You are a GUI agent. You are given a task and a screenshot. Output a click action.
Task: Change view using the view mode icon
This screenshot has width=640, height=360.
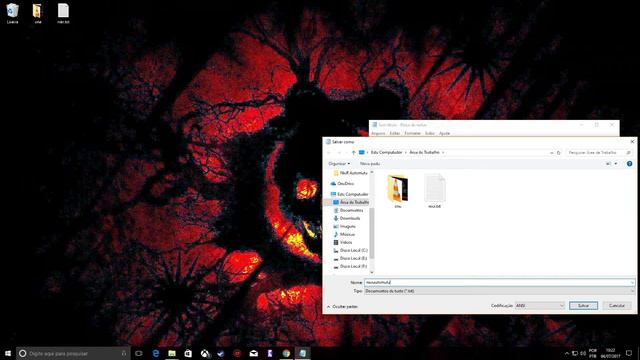tap(608, 164)
